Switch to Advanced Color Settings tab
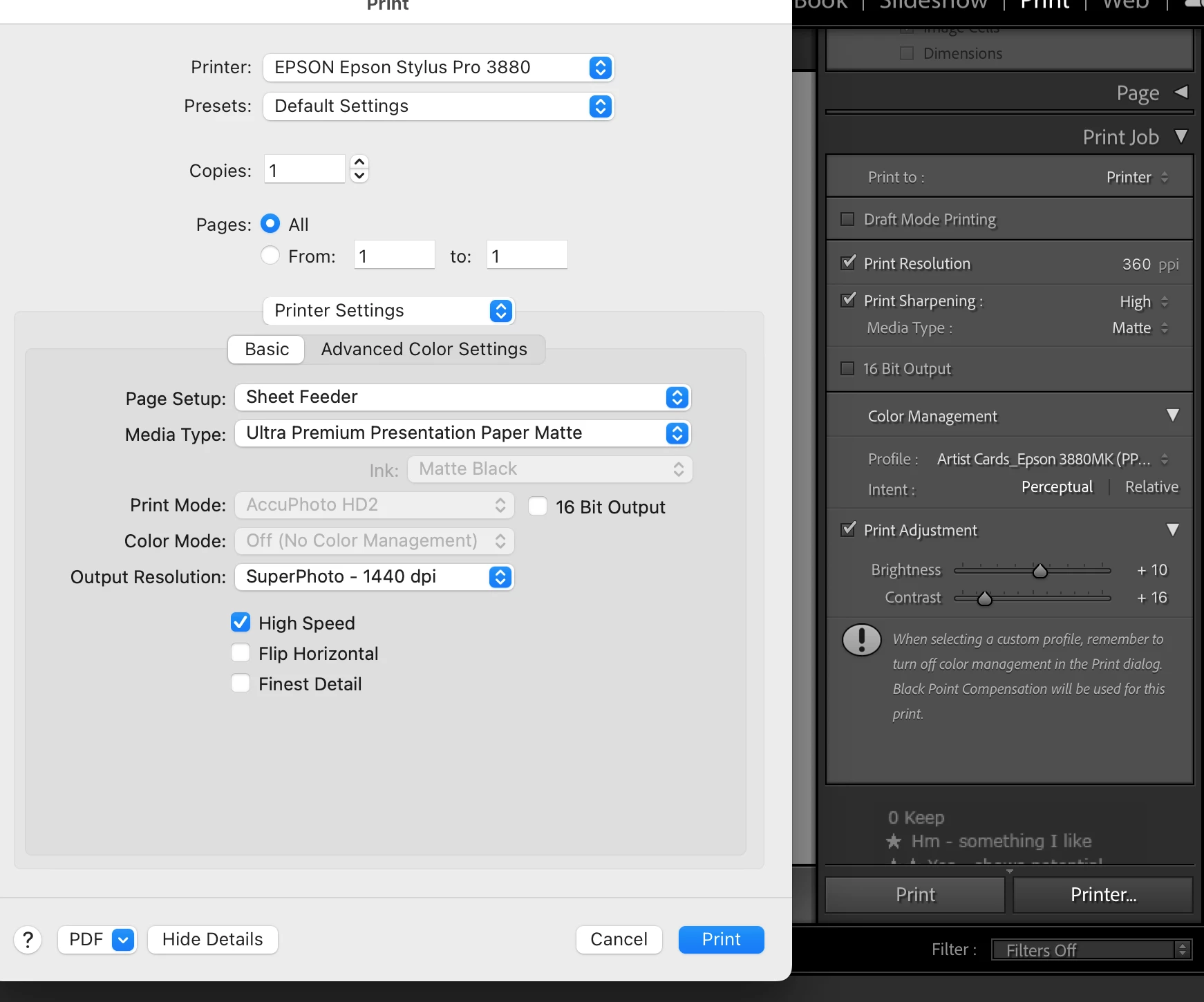Viewport: 1204px width, 1002px height. [424, 350]
